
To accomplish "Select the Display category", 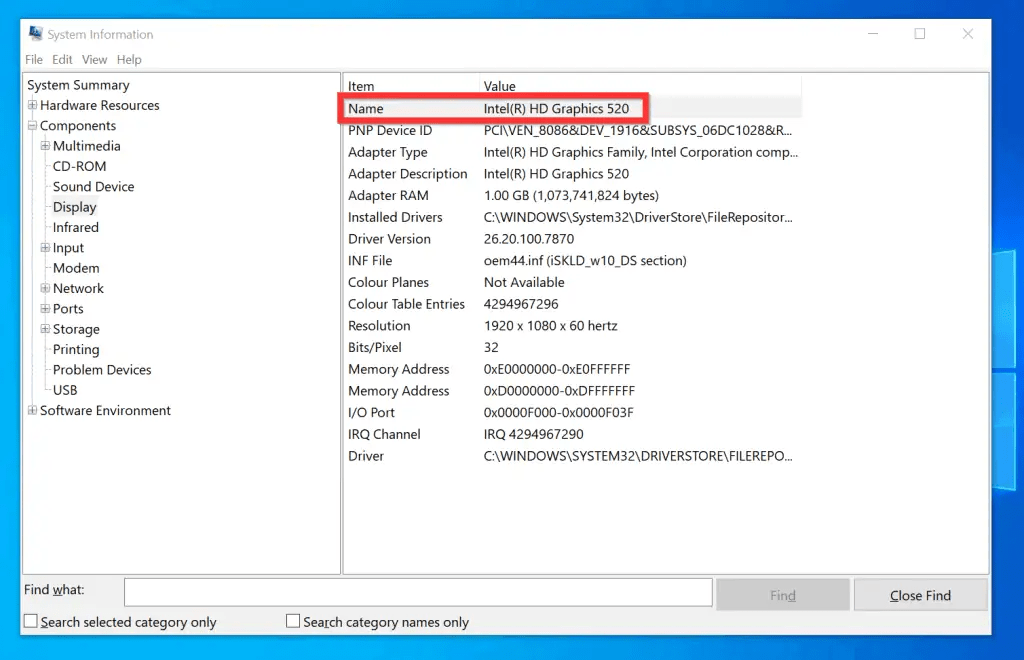I will [74, 207].
